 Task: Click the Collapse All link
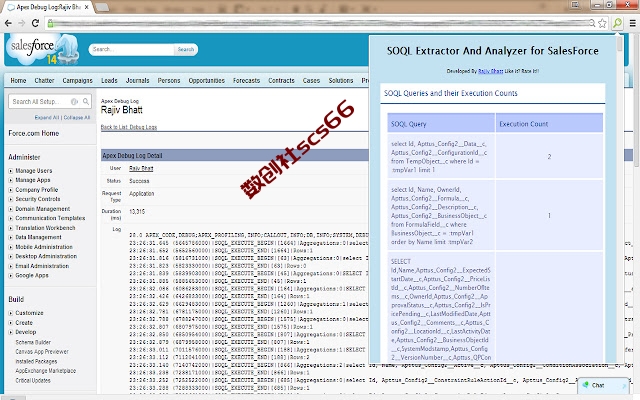tap(77, 118)
